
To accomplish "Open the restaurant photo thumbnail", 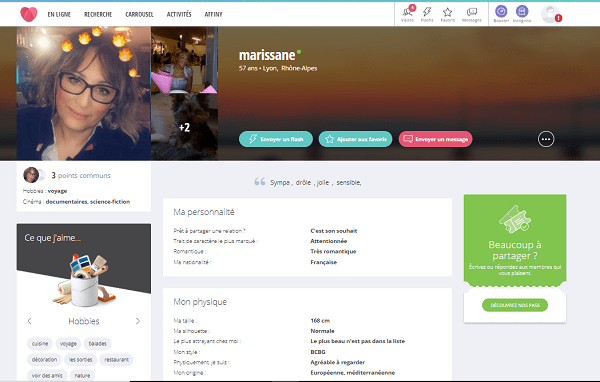I will pos(184,60).
